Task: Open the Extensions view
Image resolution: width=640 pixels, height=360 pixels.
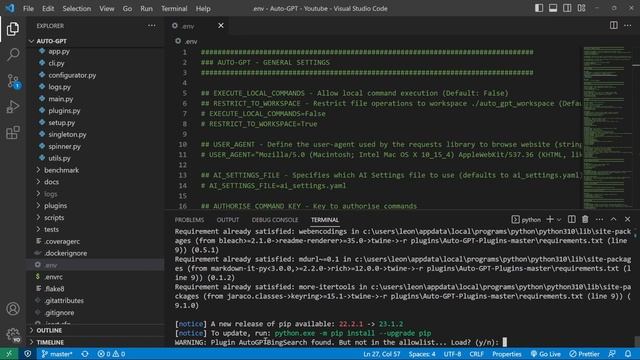Action: click(13, 133)
